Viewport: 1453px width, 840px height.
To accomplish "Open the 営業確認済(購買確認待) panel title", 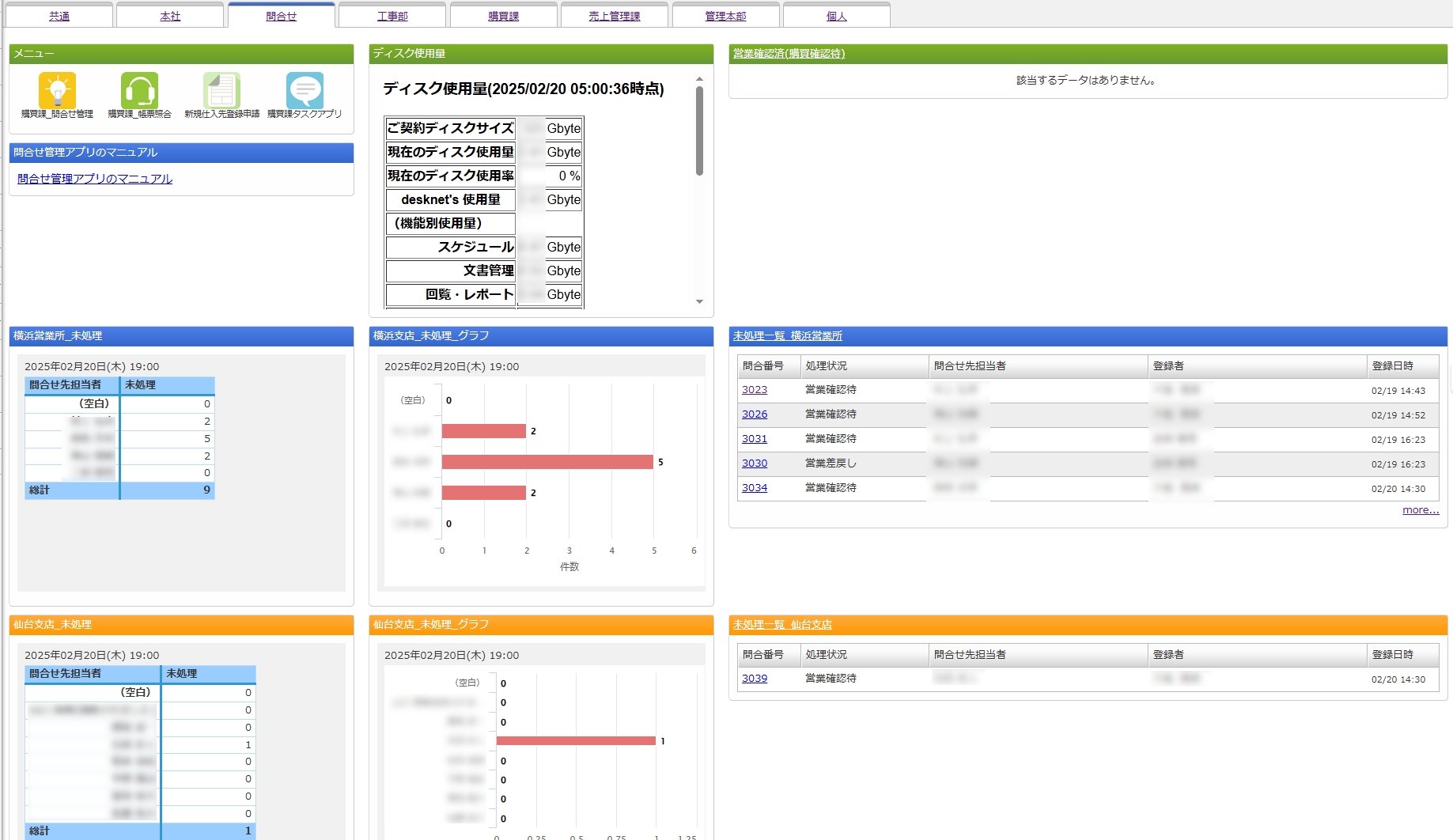I will coord(789,54).
